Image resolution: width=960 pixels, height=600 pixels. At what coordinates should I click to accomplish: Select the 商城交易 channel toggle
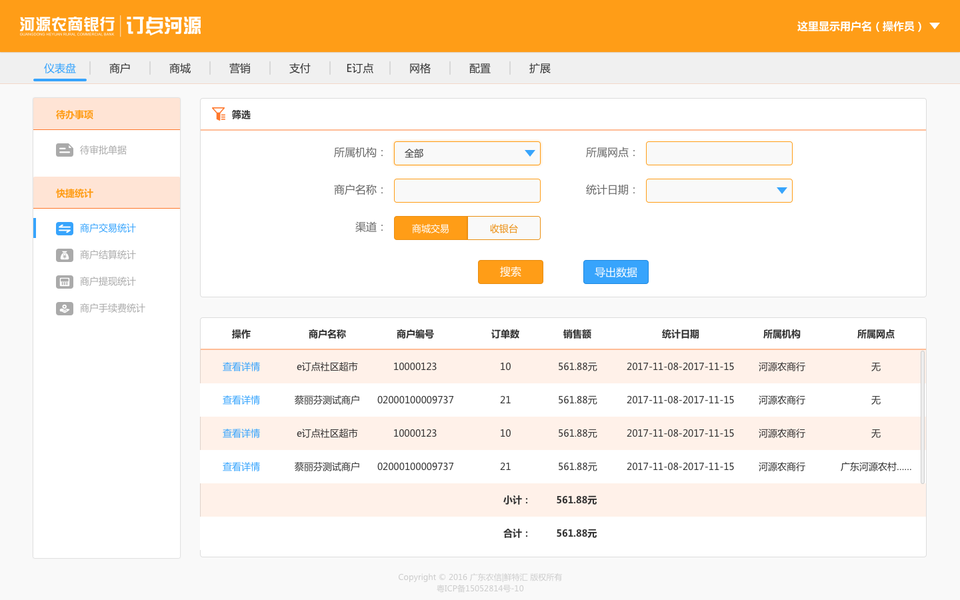[430, 228]
